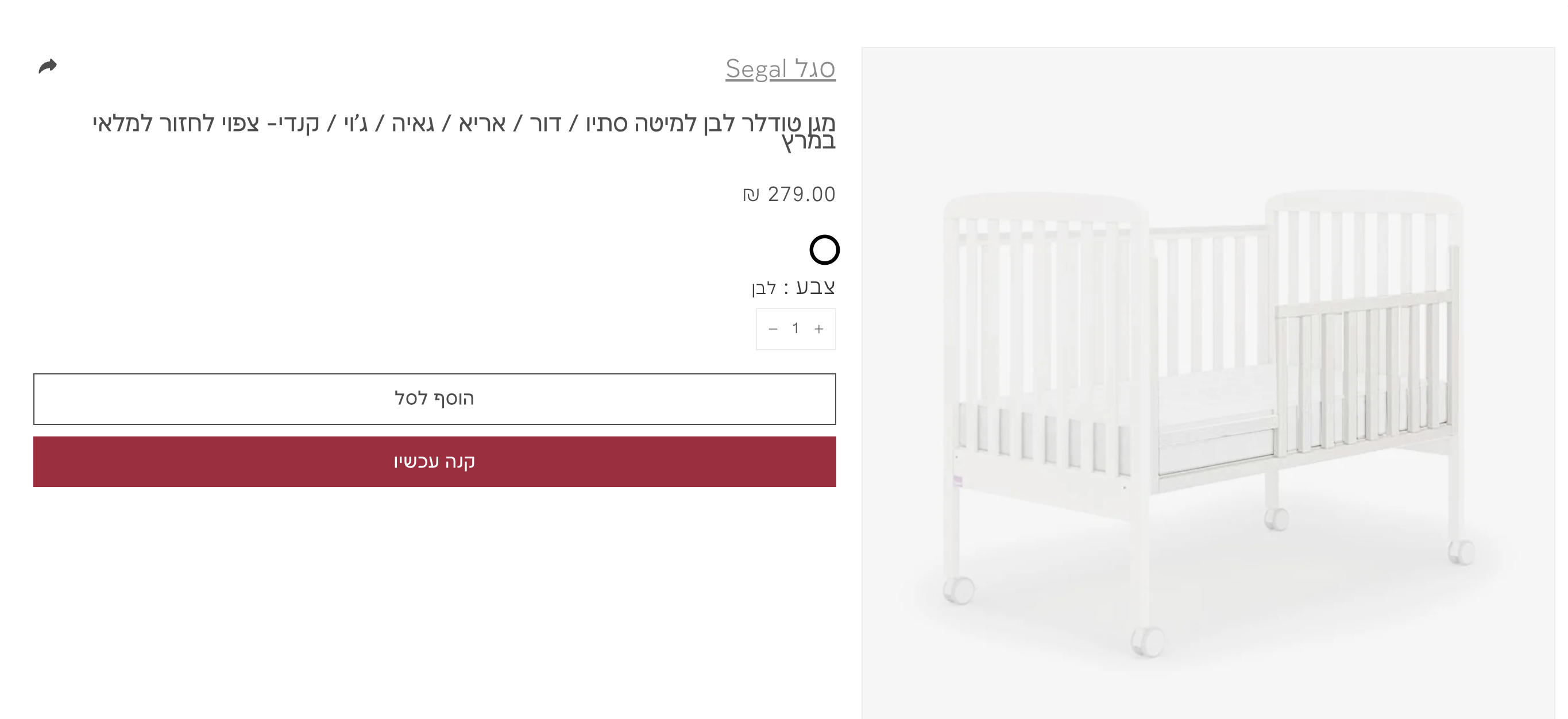Click the 279.00 price text
This screenshot has height=719, width=1568.
point(801,194)
